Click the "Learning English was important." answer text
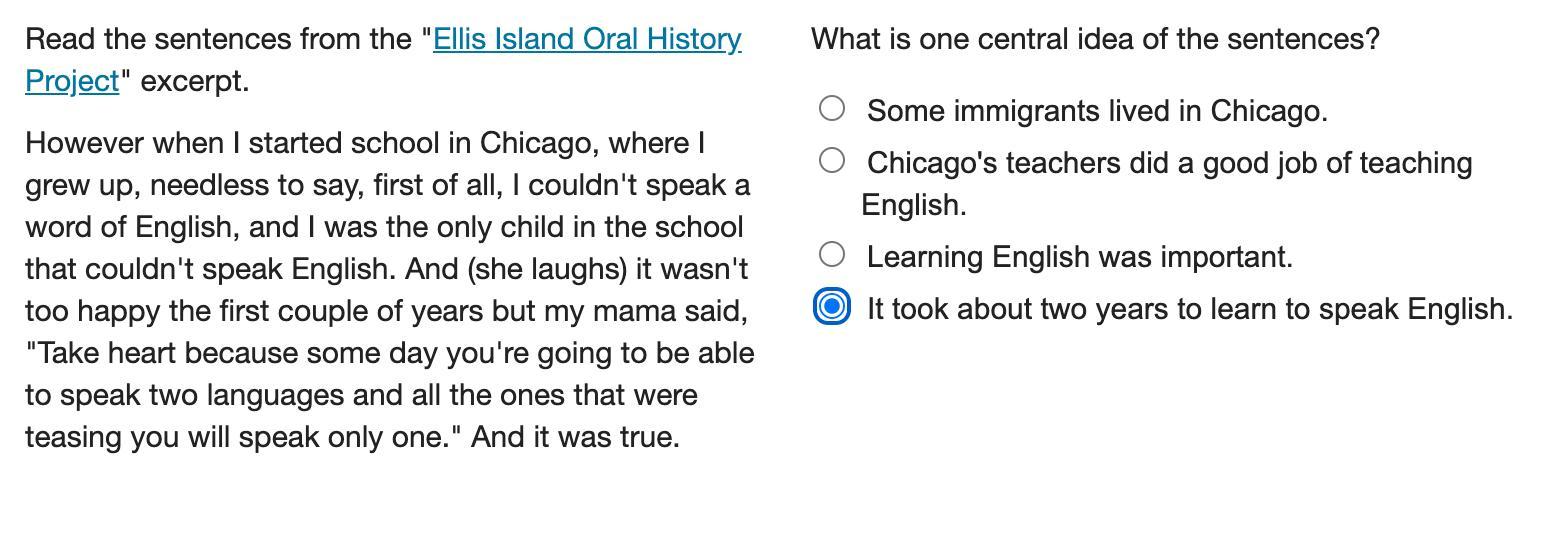 click(1079, 257)
